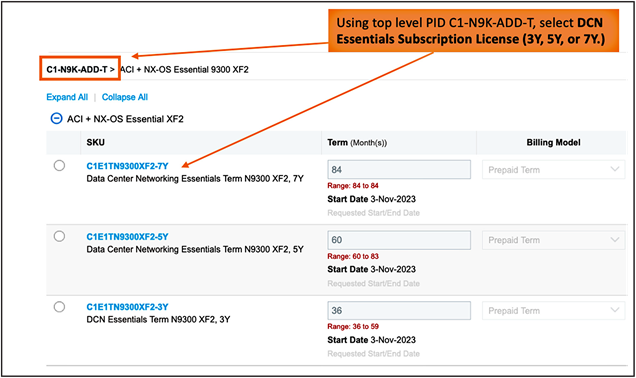Screen dimensions: 636x378
Task: Click 'Range: 36 to 59' text
Action: 353,326
